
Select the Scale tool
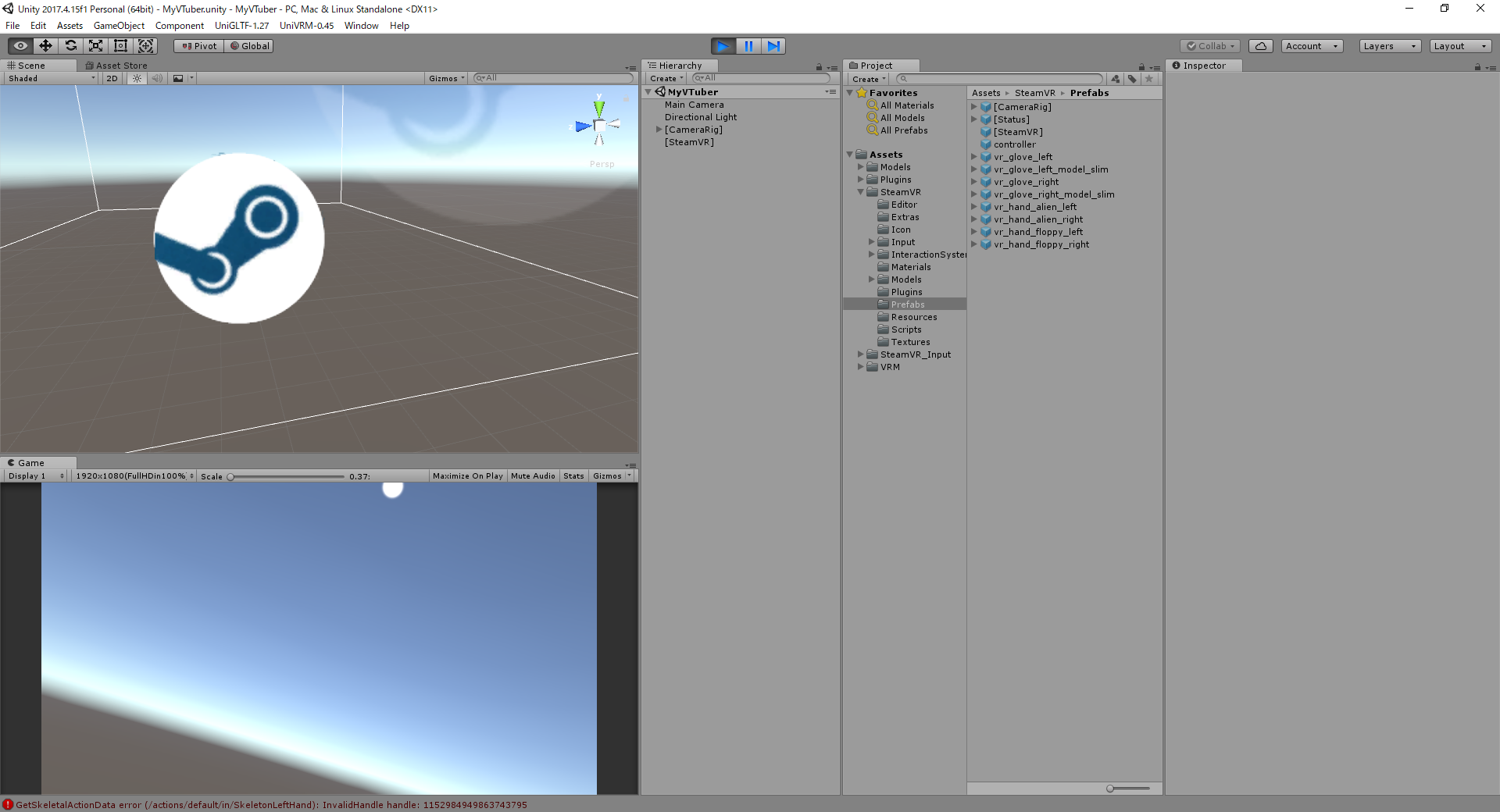(x=95, y=45)
